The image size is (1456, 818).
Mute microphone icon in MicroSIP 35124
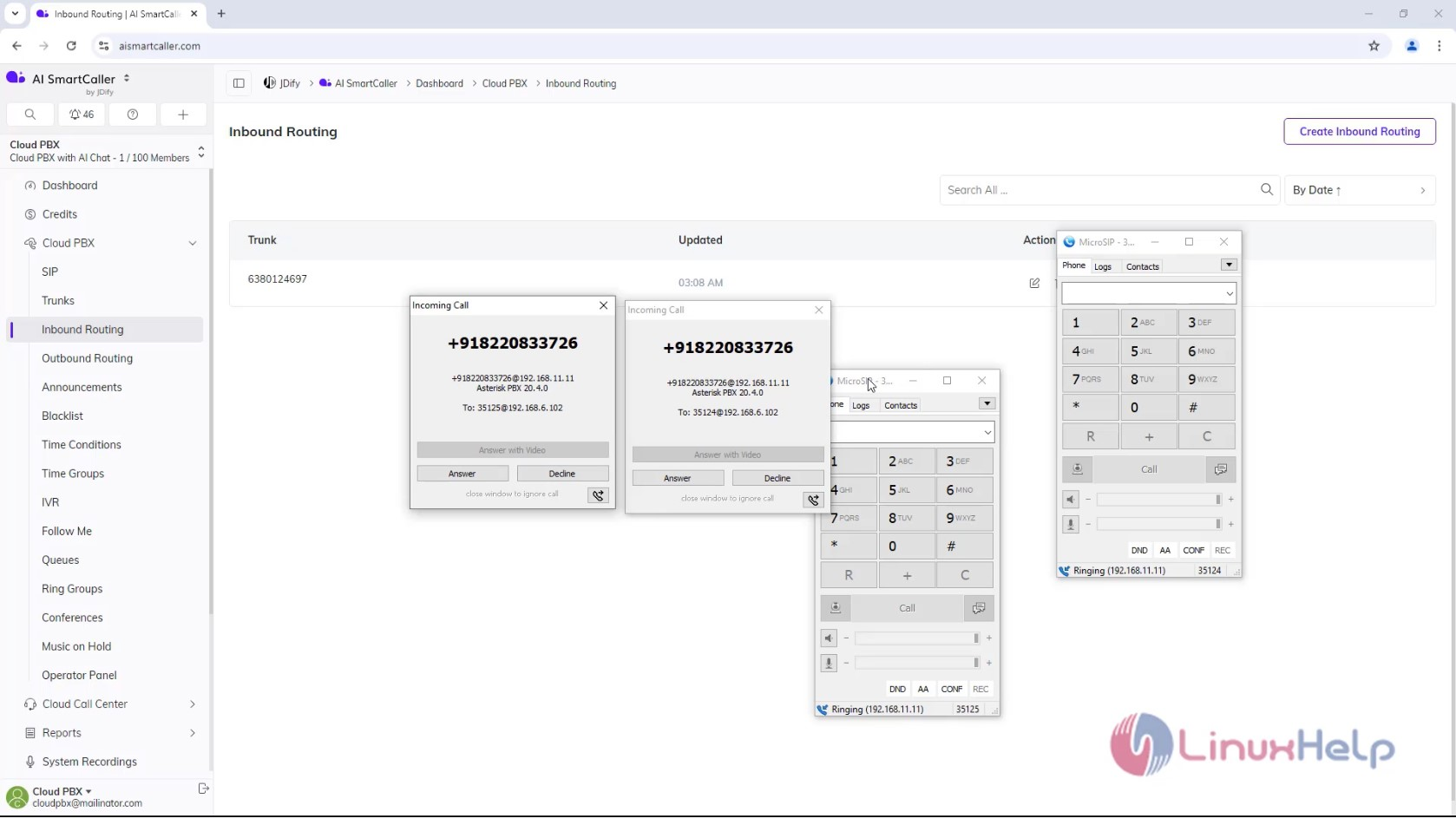point(1071,524)
